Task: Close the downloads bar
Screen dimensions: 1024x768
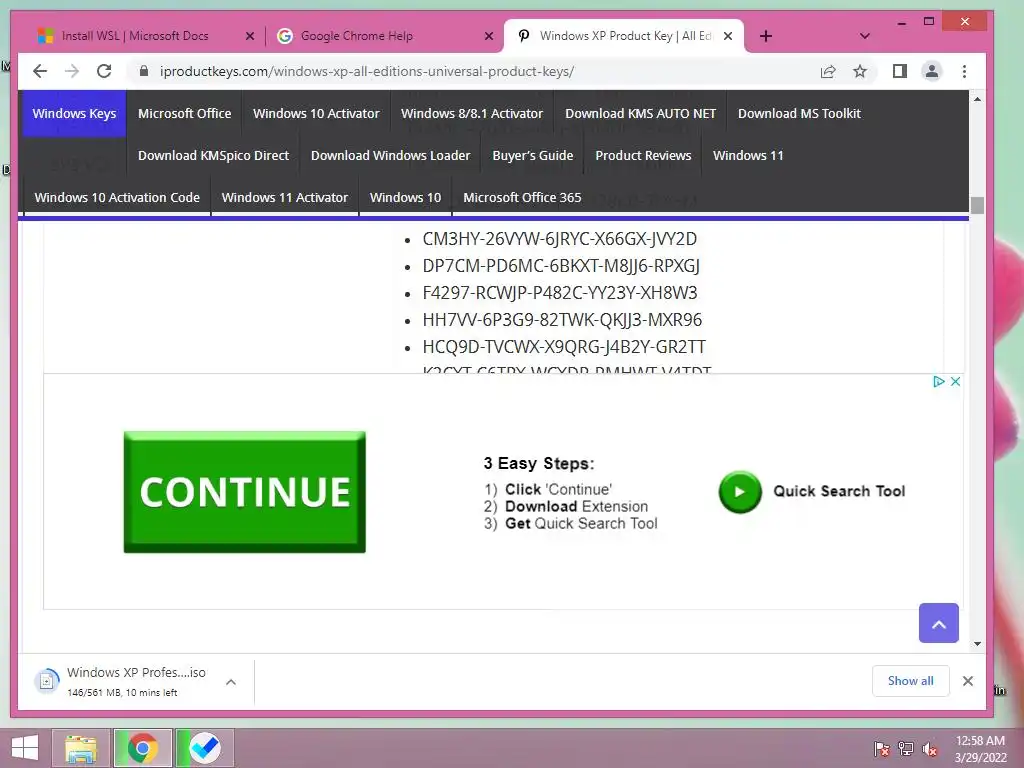Action: click(x=968, y=681)
